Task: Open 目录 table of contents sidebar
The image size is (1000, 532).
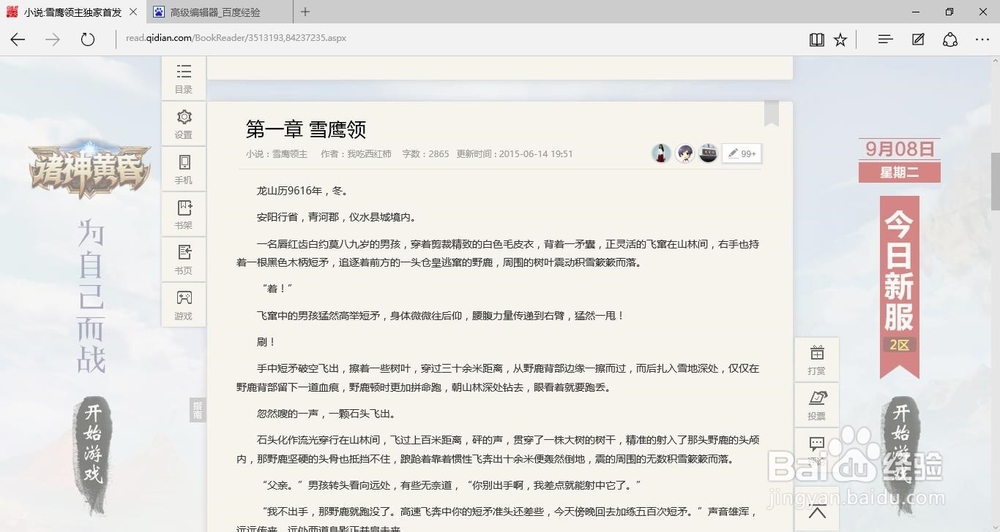Action: 184,78
